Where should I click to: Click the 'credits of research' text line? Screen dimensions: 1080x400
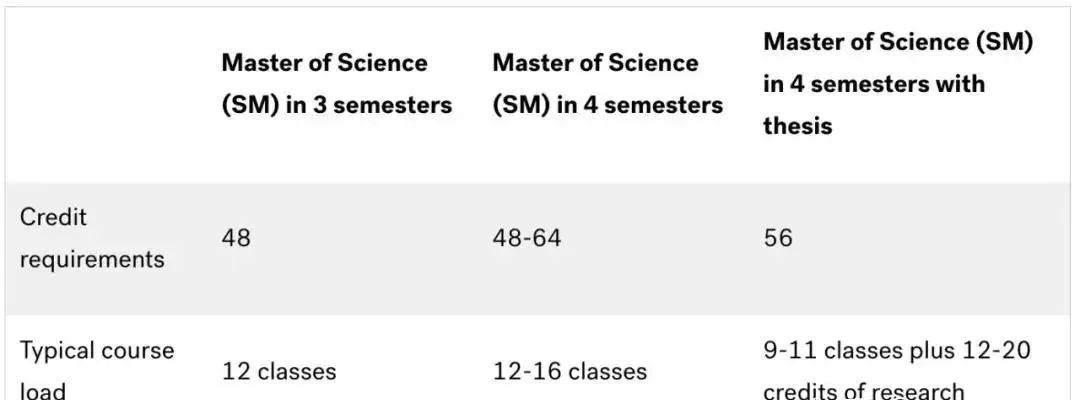[864, 390]
